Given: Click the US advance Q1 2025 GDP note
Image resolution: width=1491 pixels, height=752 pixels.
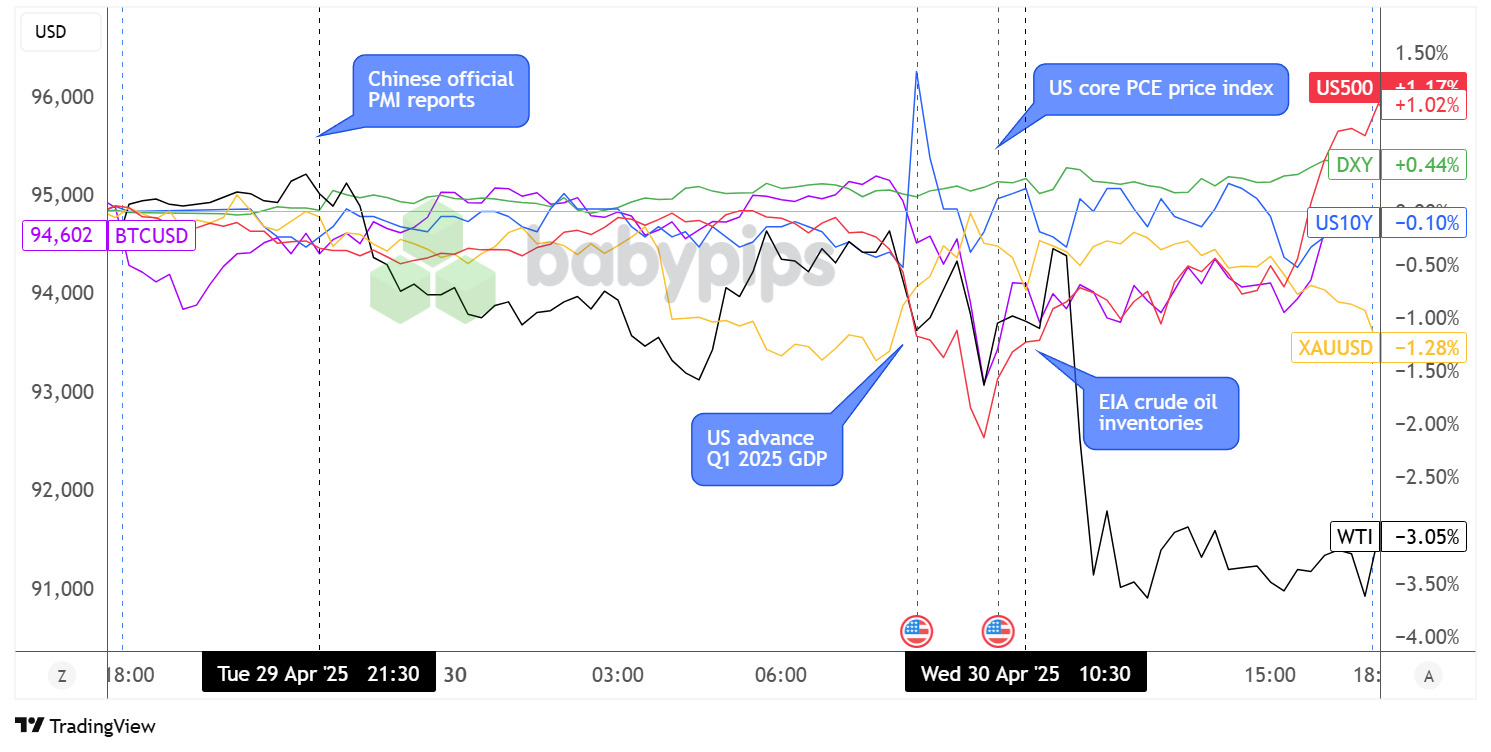Looking at the screenshot, I should (767, 449).
